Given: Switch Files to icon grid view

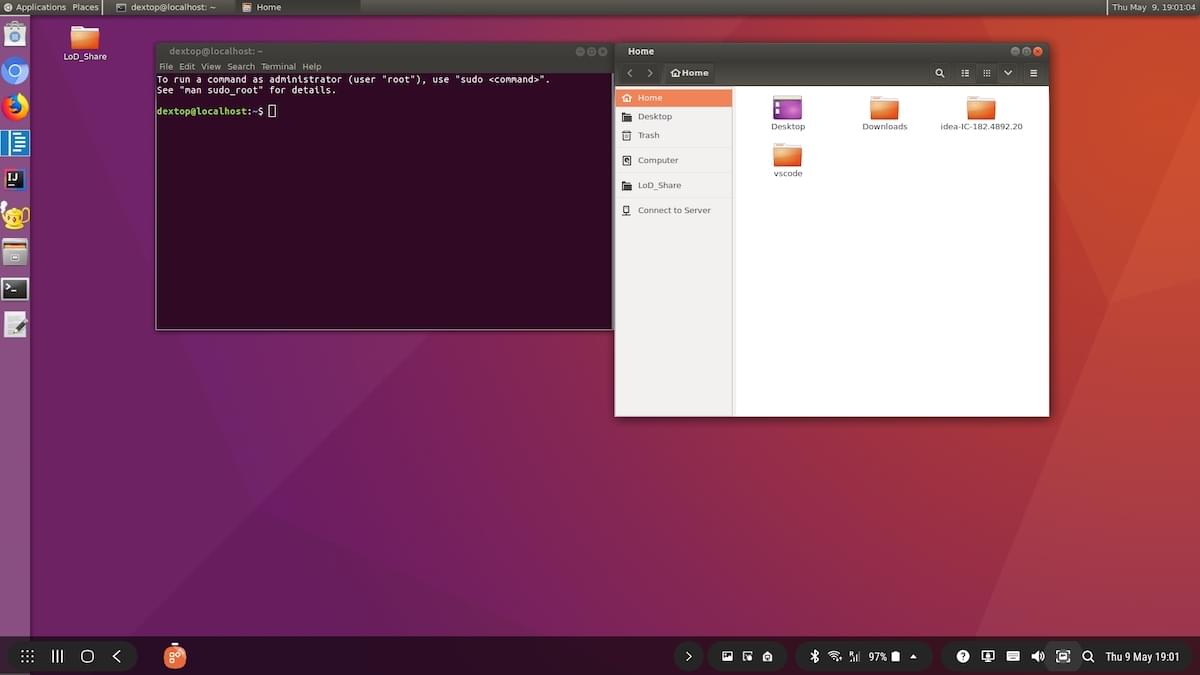Looking at the screenshot, I should [x=987, y=73].
